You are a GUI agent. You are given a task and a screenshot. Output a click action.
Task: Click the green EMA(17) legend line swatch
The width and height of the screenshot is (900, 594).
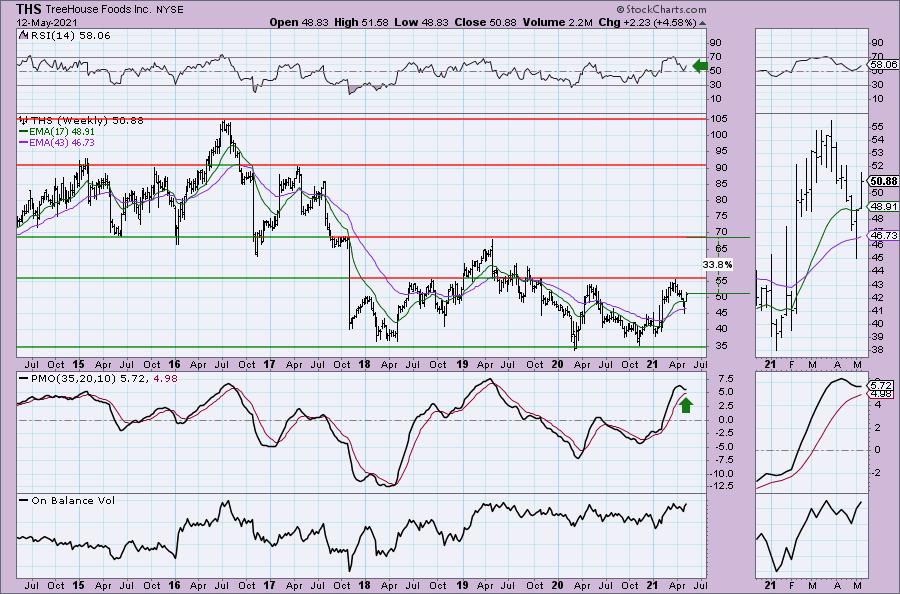coord(24,131)
